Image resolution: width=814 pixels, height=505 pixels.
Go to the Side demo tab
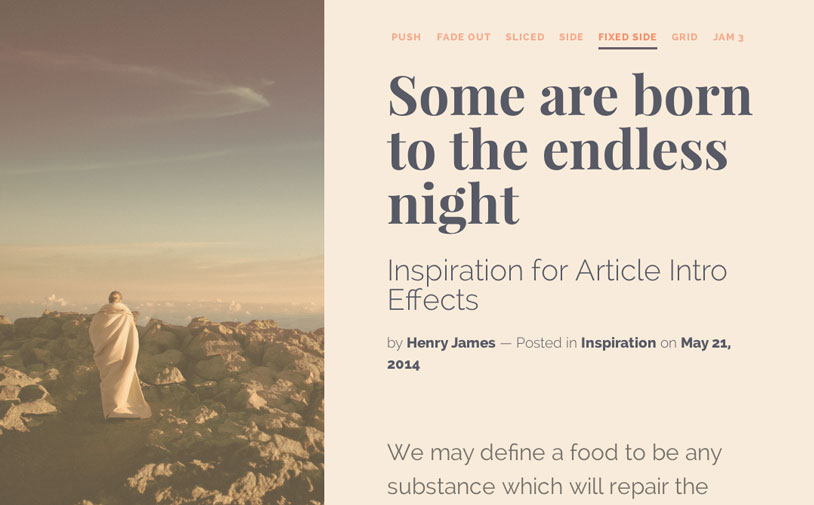(571, 37)
